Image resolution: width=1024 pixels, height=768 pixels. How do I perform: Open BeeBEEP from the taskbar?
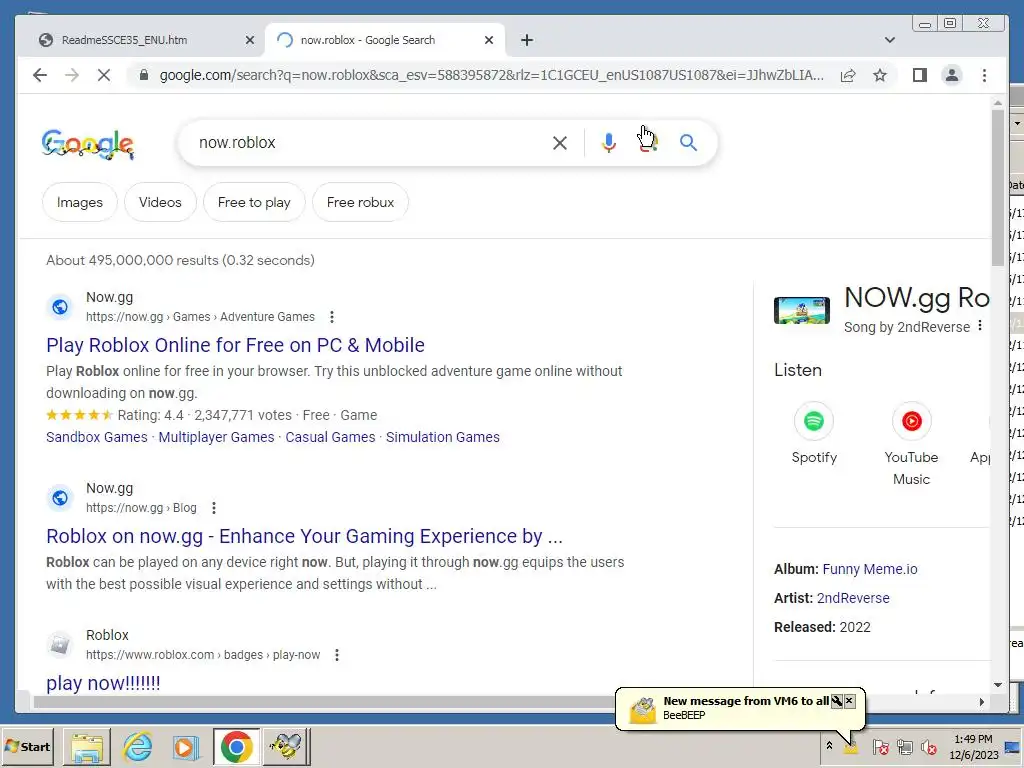coord(285,746)
